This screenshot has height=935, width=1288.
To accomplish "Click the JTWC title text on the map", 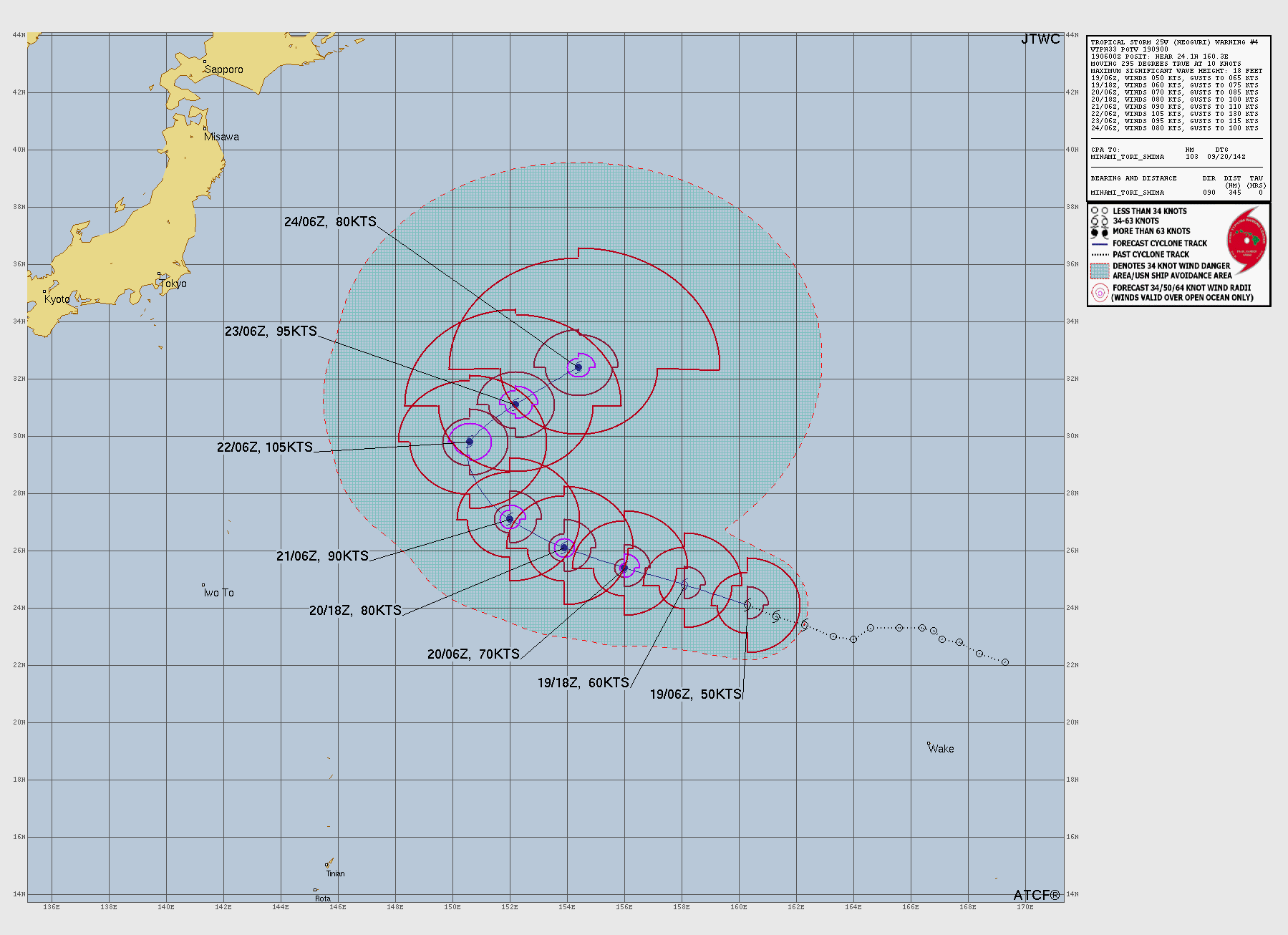I will pyautogui.click(x=1040, y=39).
